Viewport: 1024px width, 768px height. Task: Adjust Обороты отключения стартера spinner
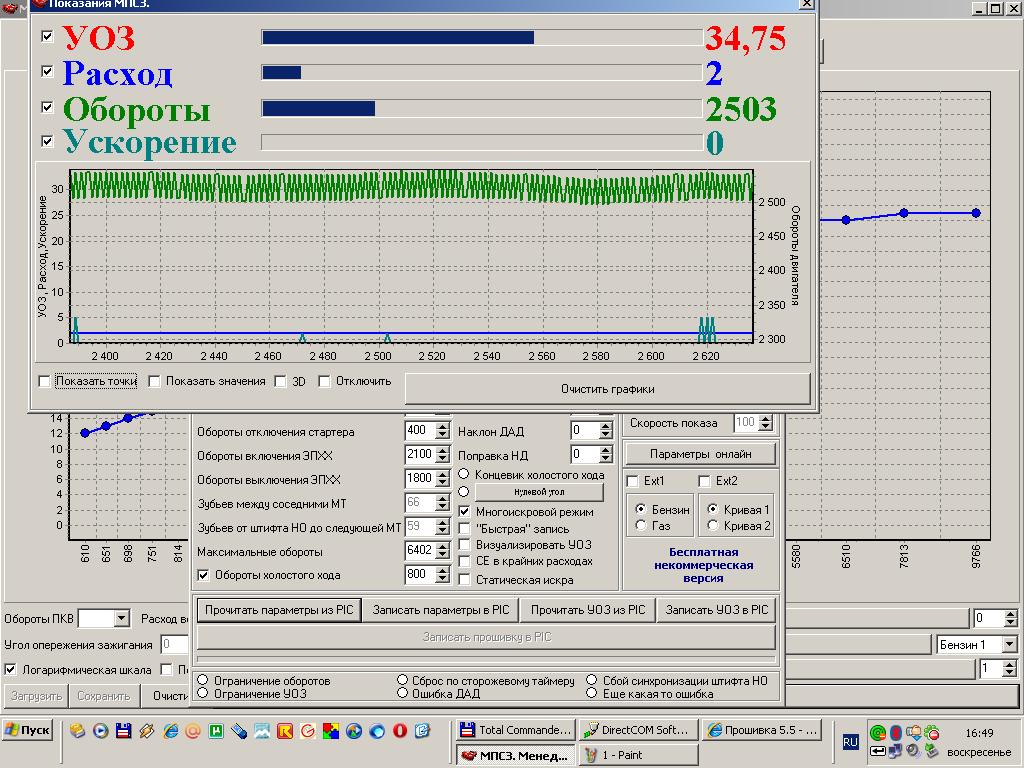443,430
